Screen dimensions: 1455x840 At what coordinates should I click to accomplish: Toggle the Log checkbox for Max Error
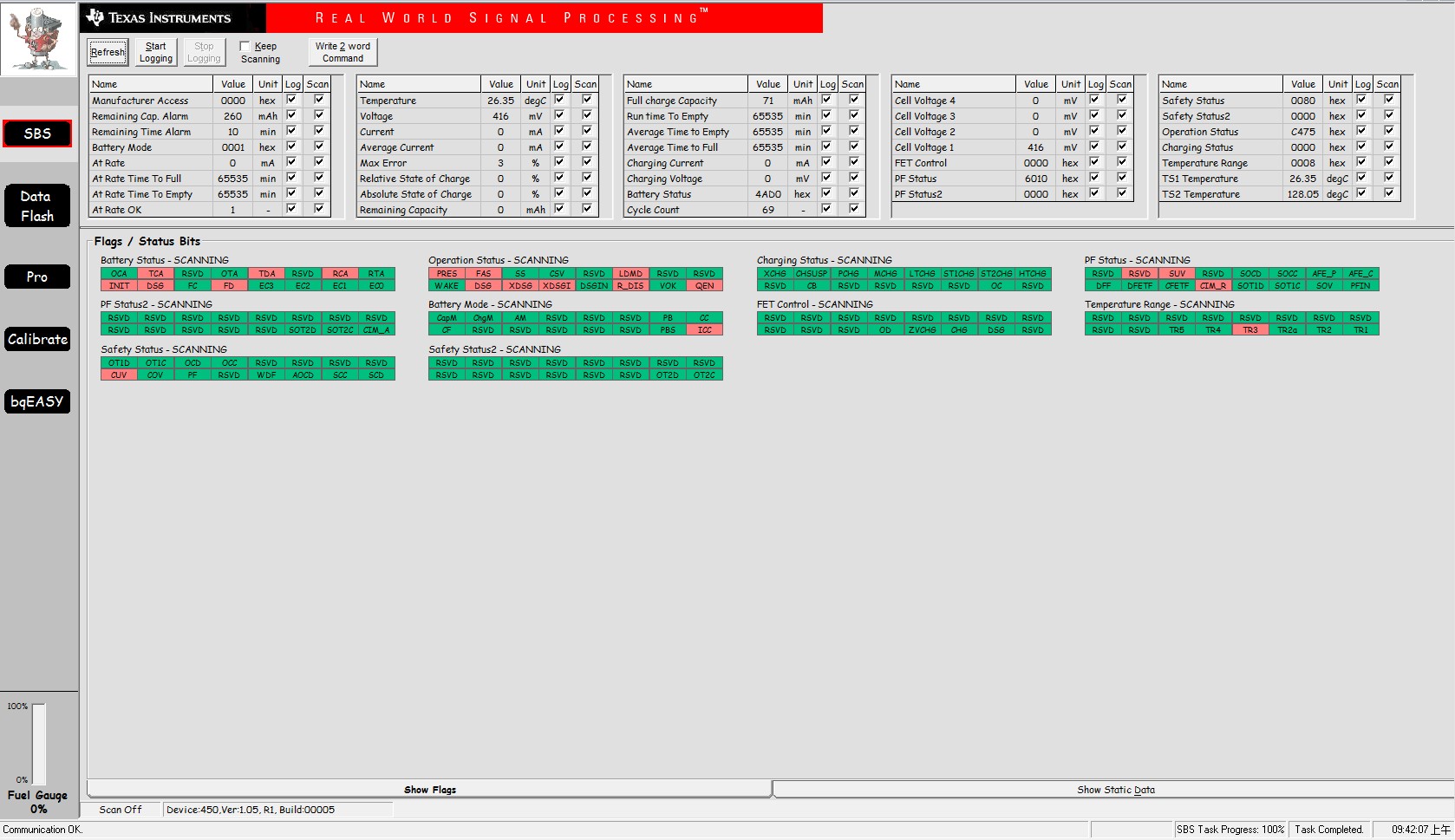click(559, 162)
